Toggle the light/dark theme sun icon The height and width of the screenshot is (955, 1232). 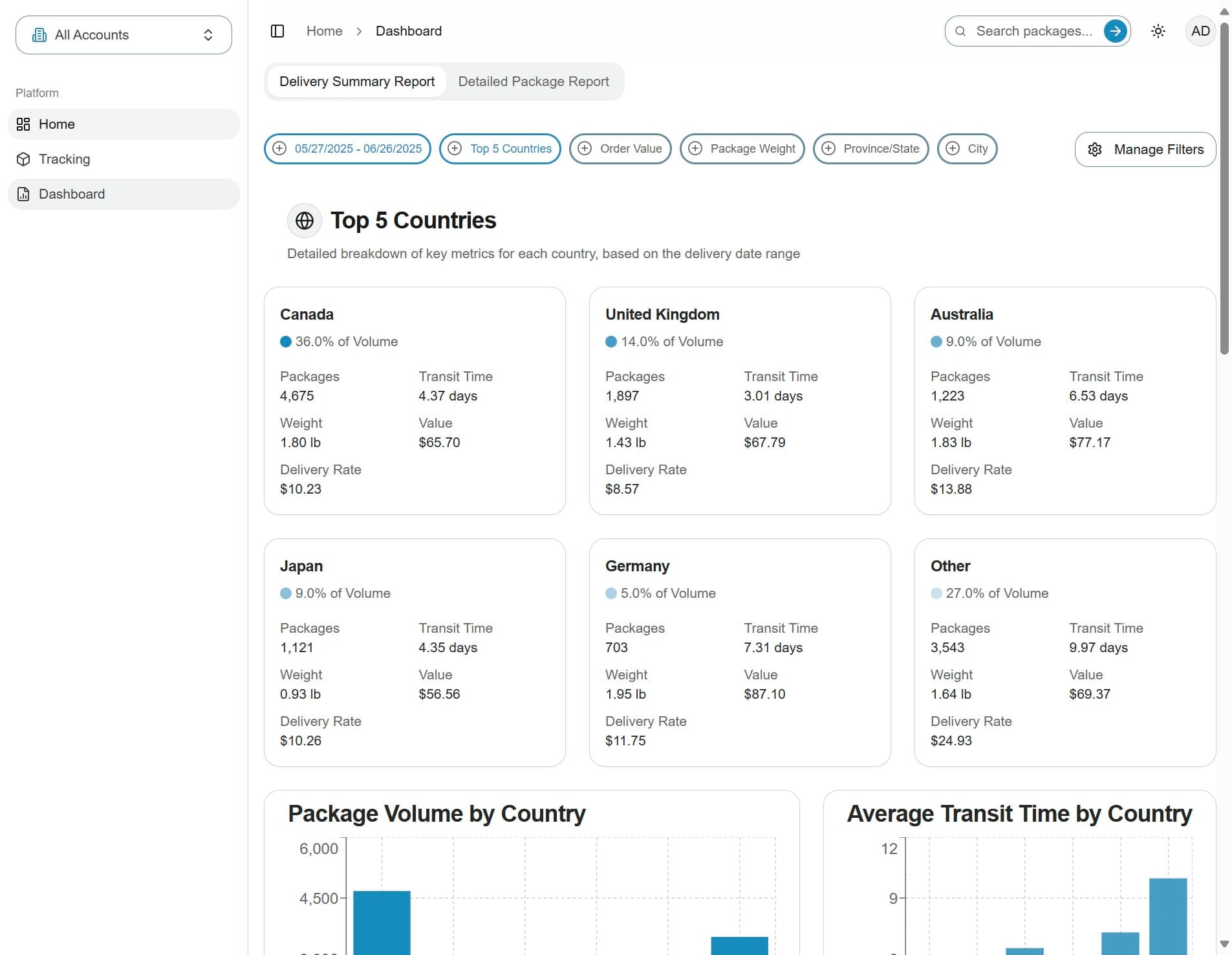click(x=1158, y=31)
